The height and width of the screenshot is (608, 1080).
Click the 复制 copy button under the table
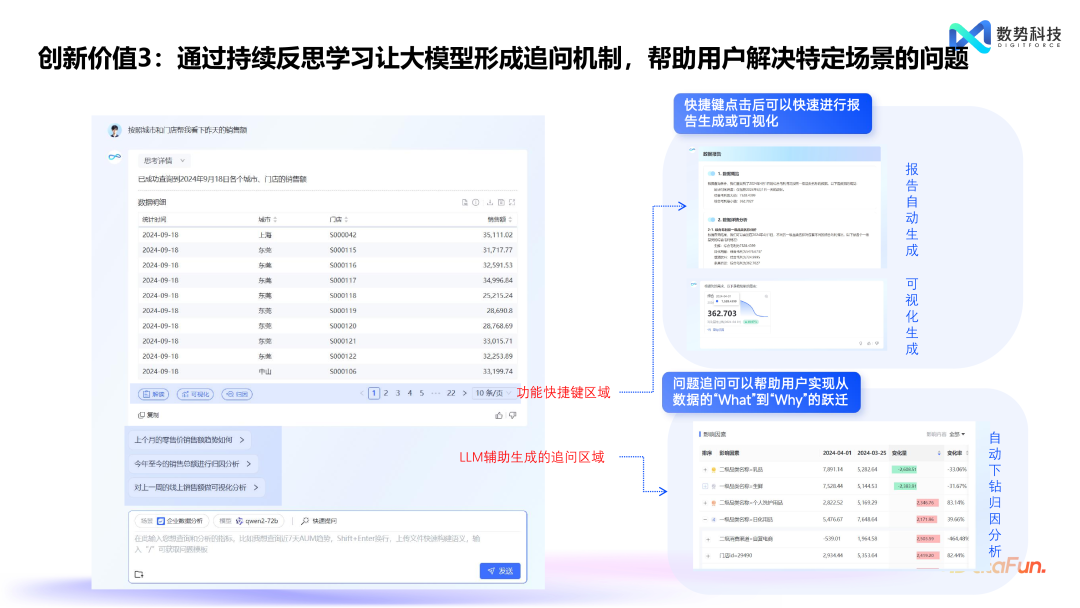tap(148, 415)
